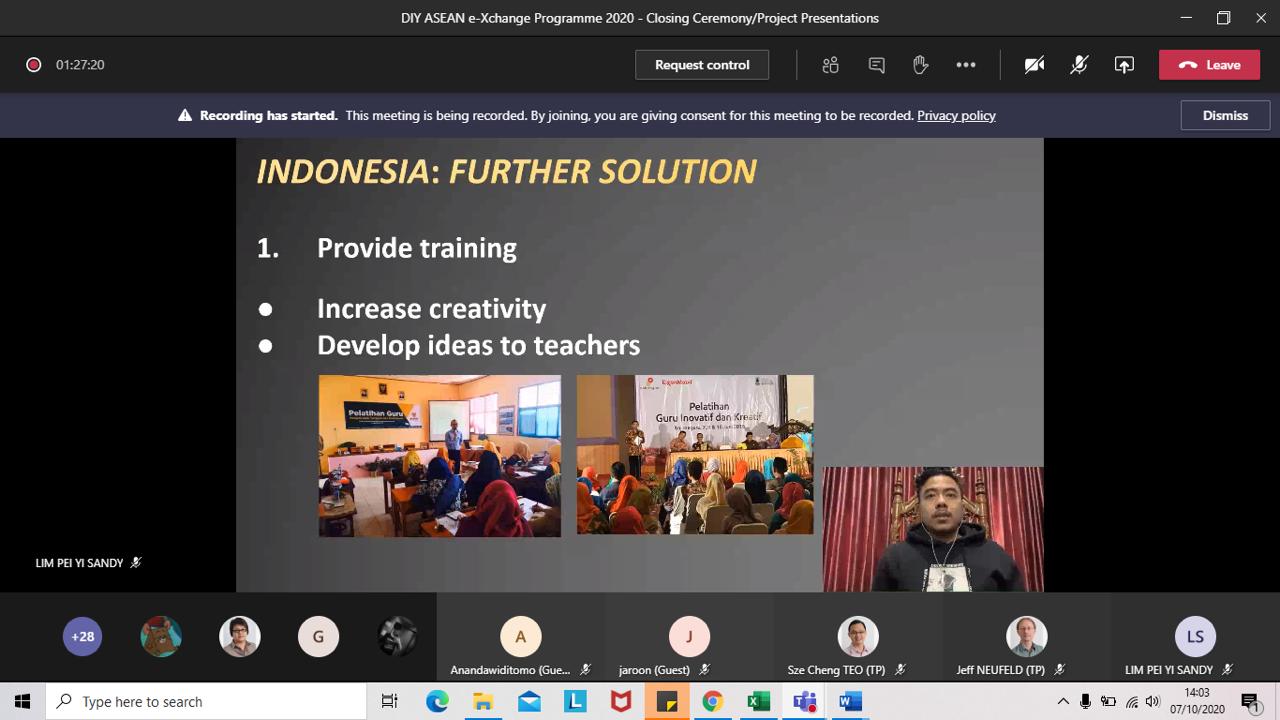This screenshot has height=720, width=1280.
Task: Select the Jeff NEUFELD participant tile
Action: [x=1026, y=637]
